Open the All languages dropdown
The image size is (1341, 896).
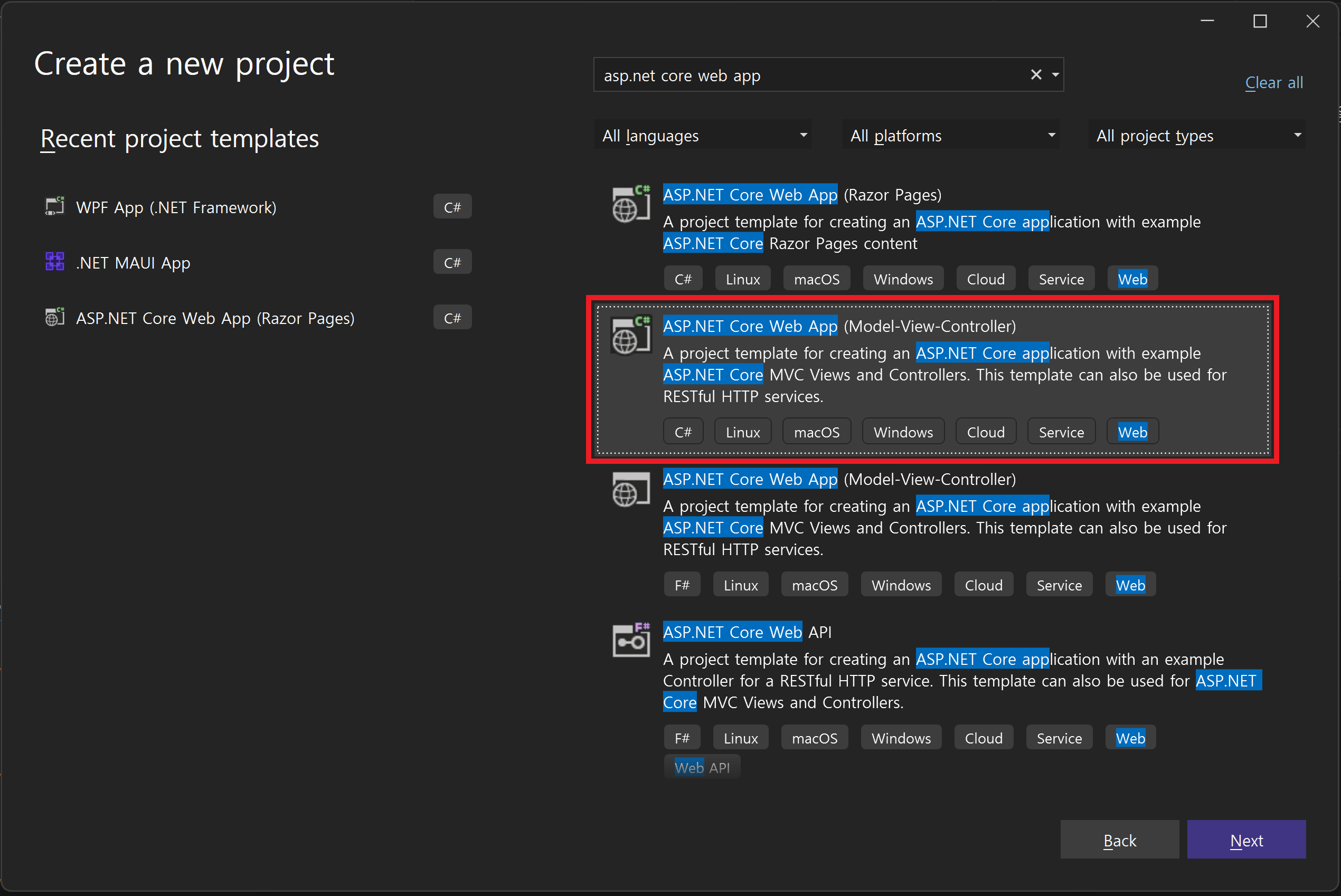pyautogui.click(x=703, y=136)
